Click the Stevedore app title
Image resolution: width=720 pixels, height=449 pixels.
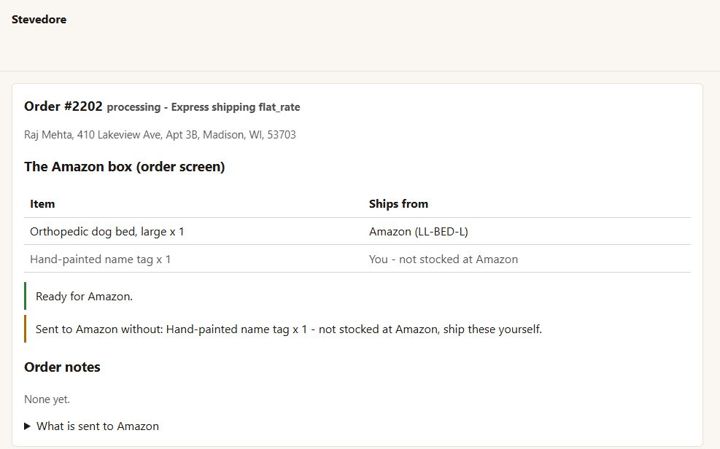39,19
